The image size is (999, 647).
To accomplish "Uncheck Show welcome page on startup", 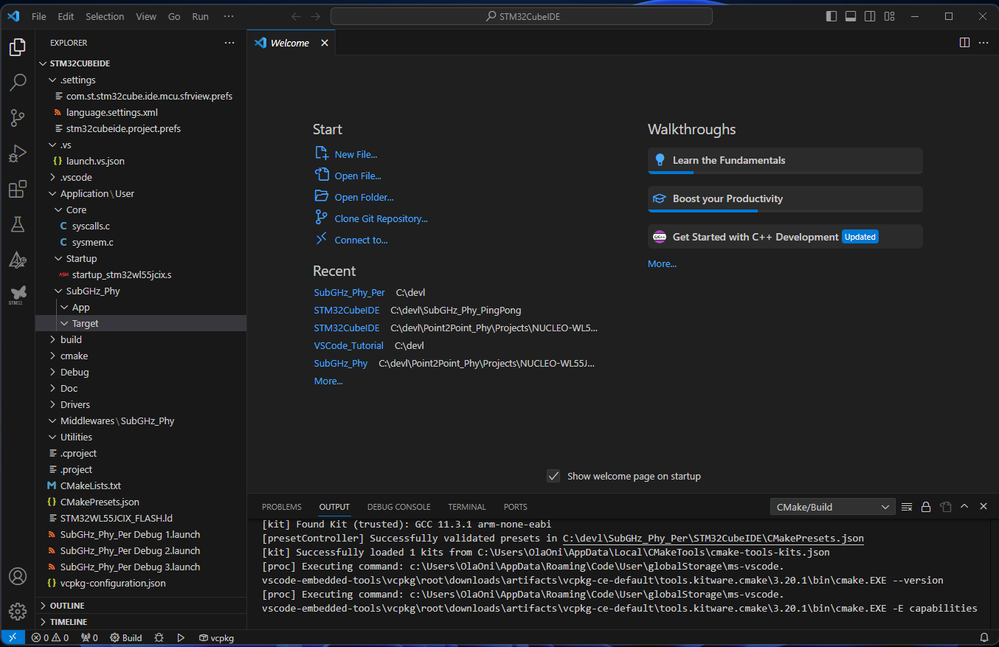I will (x=554, y=476).
